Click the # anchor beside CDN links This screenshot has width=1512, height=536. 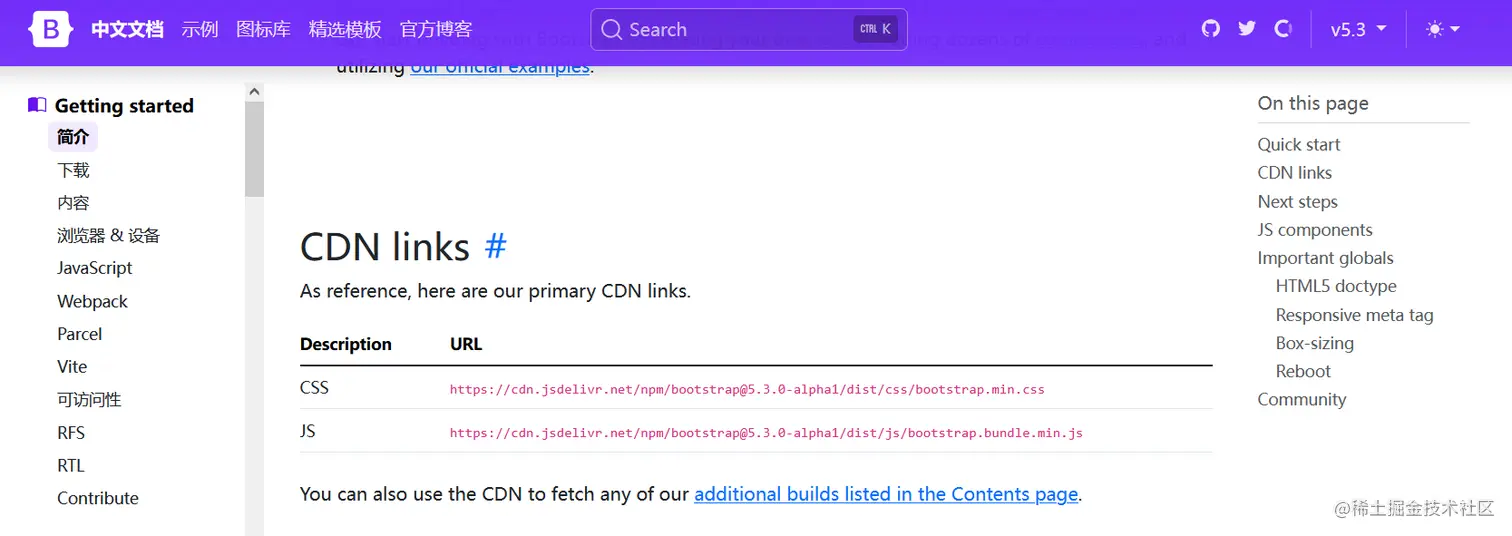(x=495, y=246)
